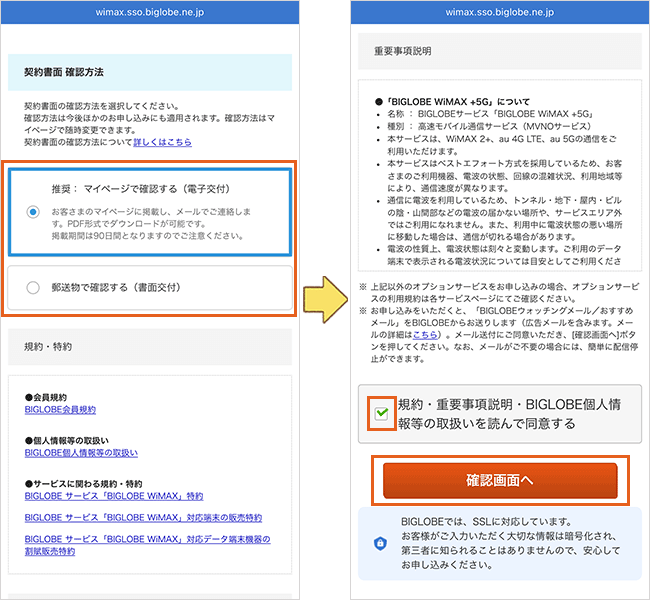This screenshot has width=650, height=600.
Task: Click the 確認画面へ button
Action: point(500,481)
